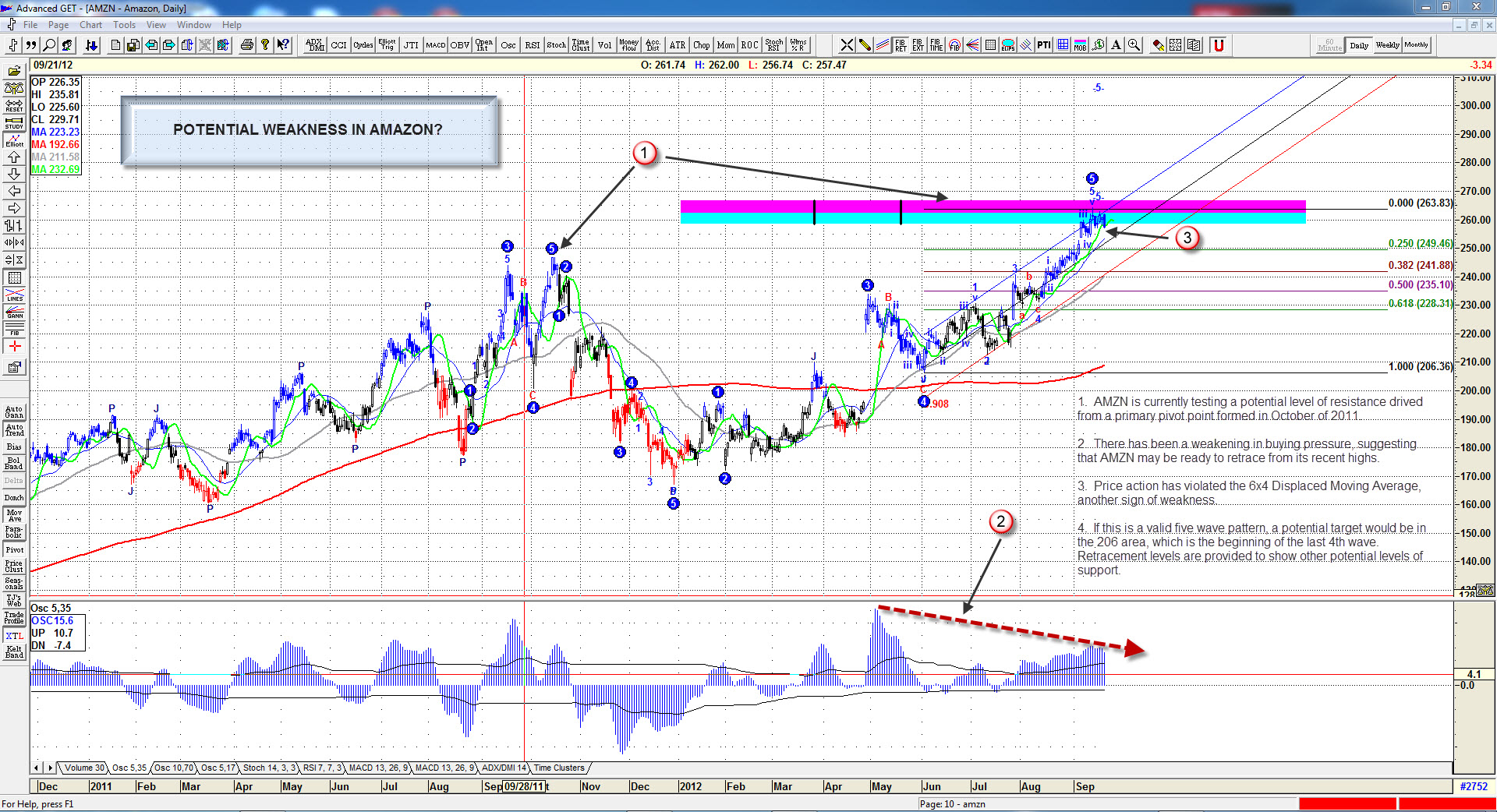
Task: Toggle the 60 Minute timeframe button
Action: tap(1329, 45)
